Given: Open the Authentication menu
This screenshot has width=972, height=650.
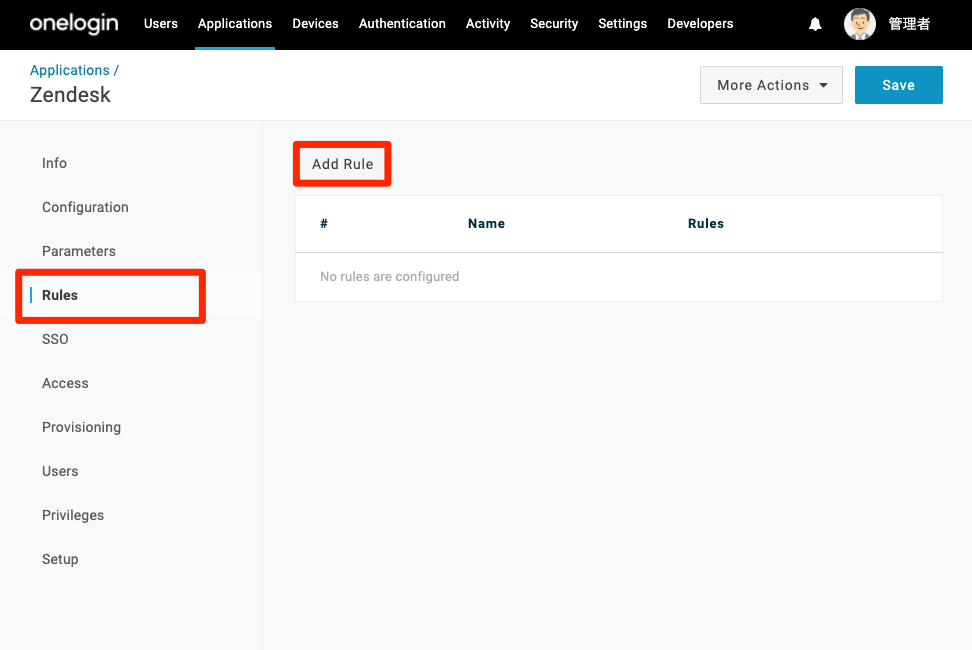Looking at the screenshot, I should [x=402, y=24].
